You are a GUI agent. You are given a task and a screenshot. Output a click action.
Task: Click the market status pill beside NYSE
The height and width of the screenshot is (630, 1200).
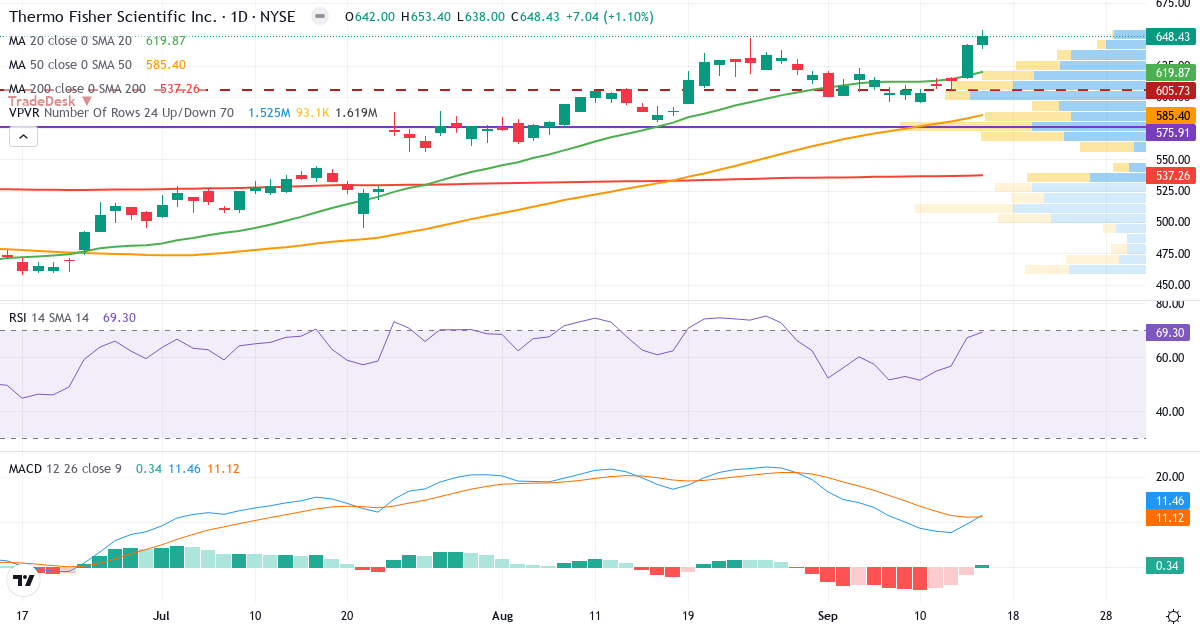320,17
